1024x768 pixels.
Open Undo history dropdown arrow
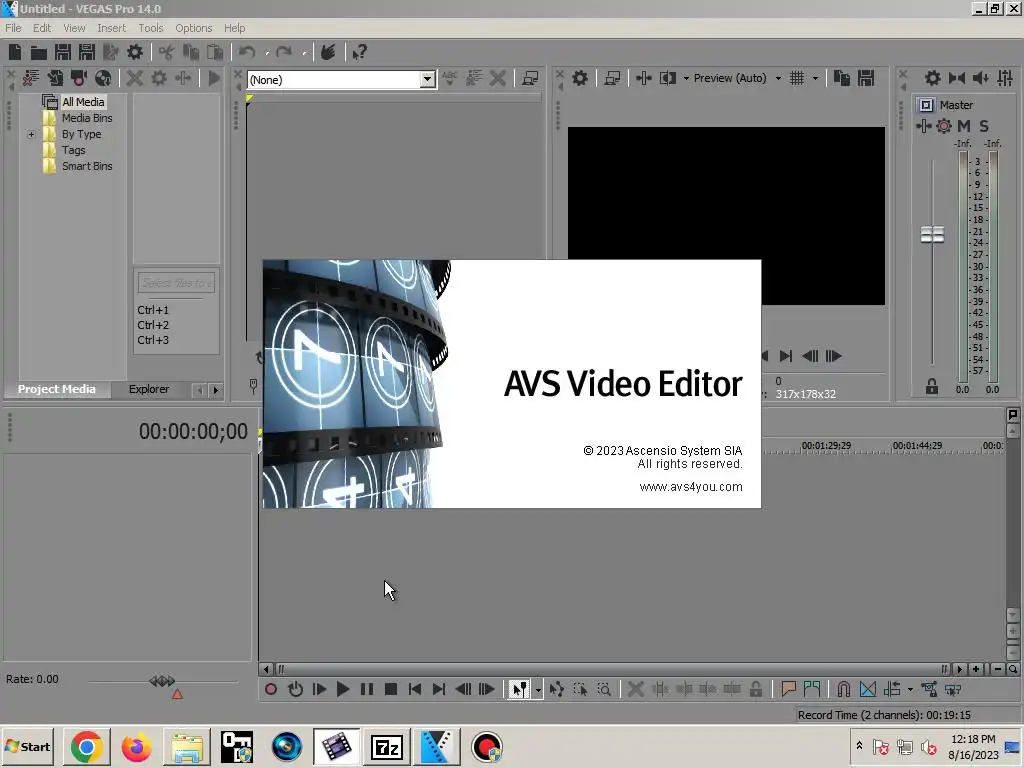click(266, 52)
